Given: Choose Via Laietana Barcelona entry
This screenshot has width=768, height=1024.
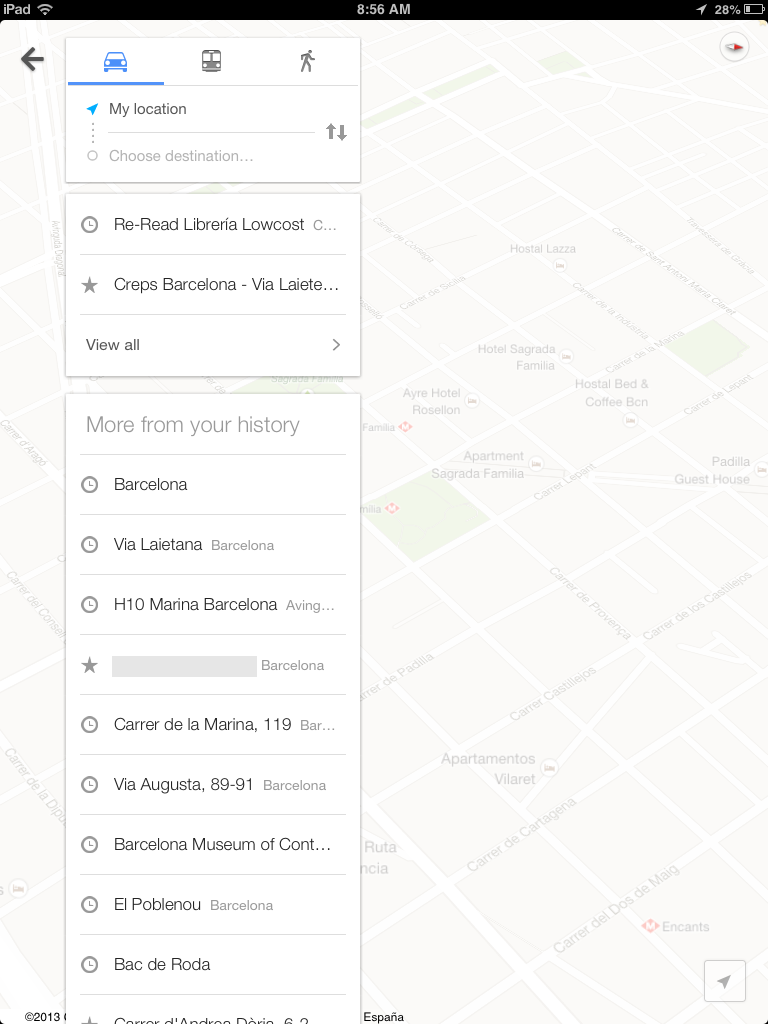Looking at the screenshot, I should coord(212,545).
